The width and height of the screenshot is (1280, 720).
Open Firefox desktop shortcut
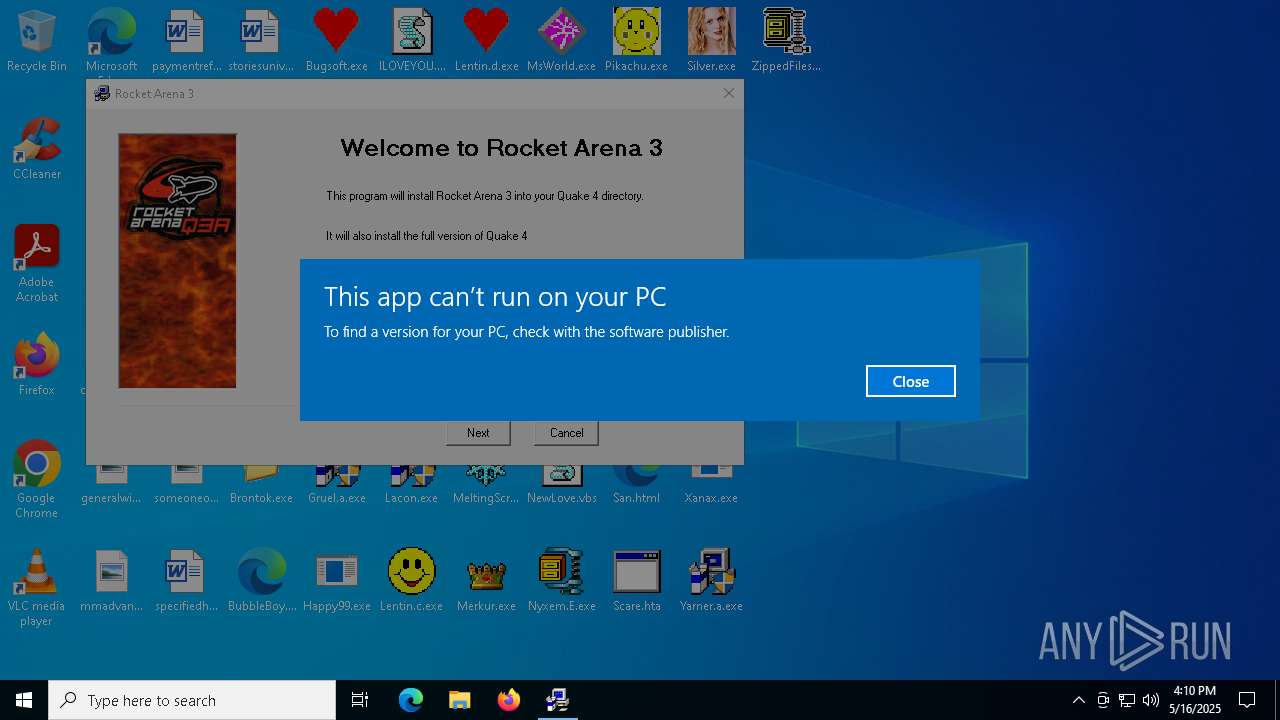tap(37, 365)
